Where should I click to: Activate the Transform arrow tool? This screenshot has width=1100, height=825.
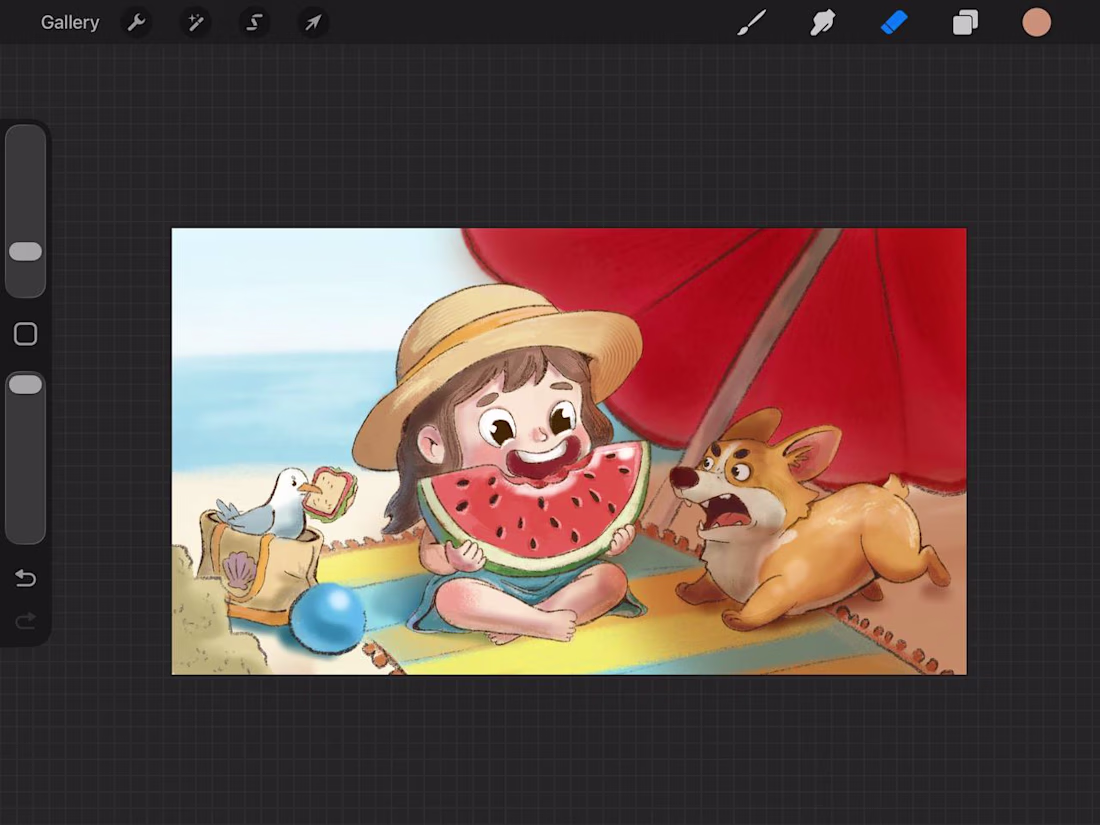coord(313,22)
